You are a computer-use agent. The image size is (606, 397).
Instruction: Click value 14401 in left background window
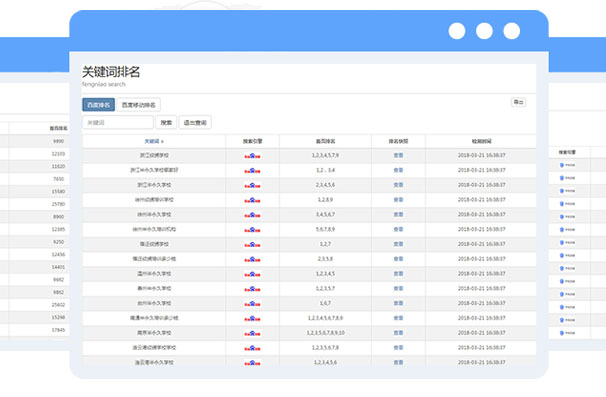click(x=58, y=267)
